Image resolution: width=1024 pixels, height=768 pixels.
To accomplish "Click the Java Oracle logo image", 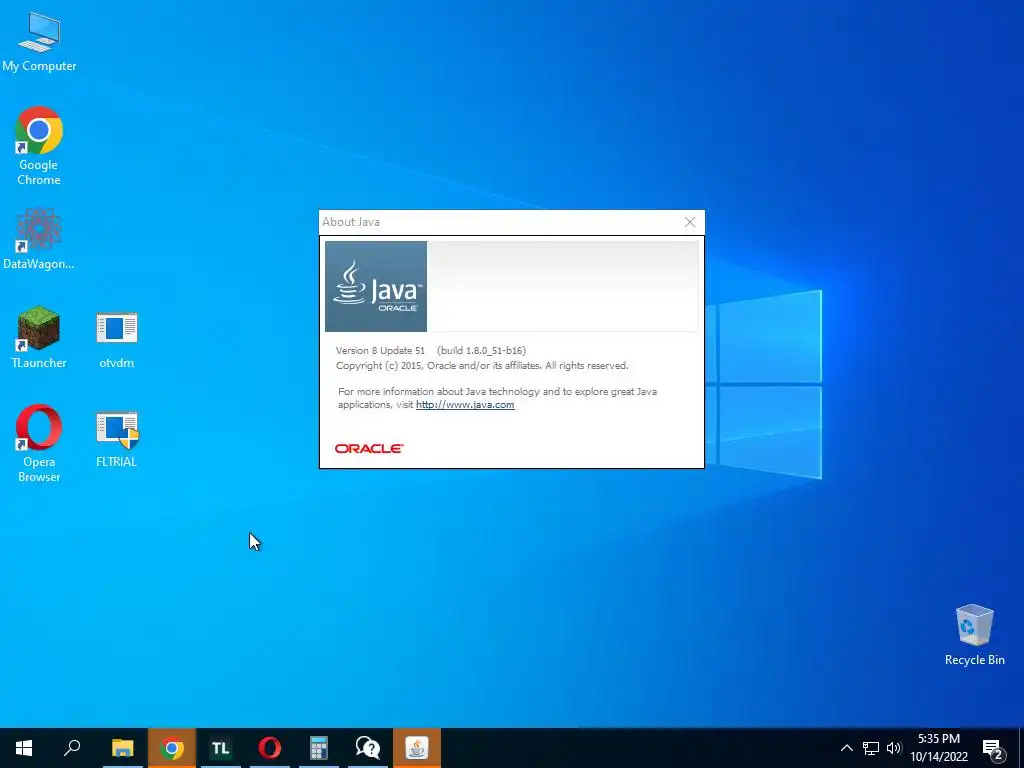I will [x=376, y=287].
